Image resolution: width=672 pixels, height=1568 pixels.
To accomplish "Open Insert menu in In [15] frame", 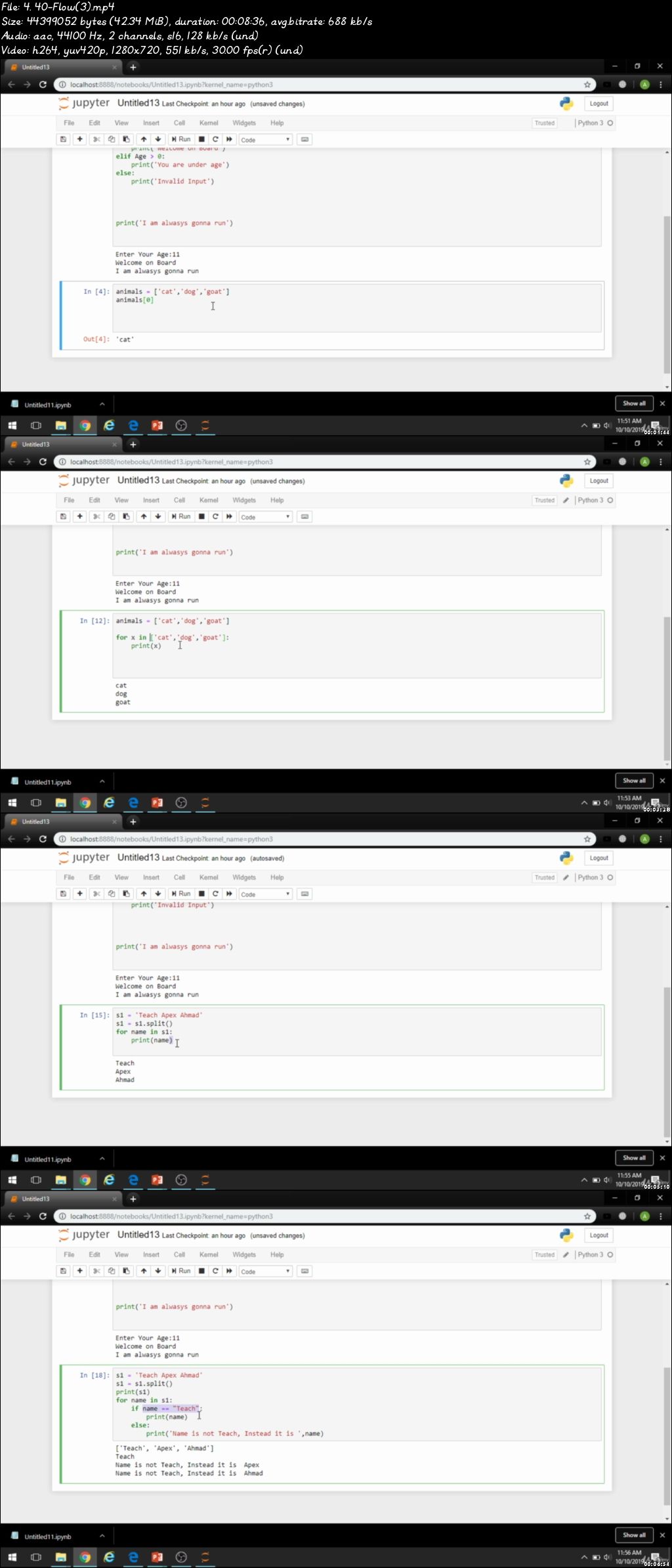I will pos(151,877).
